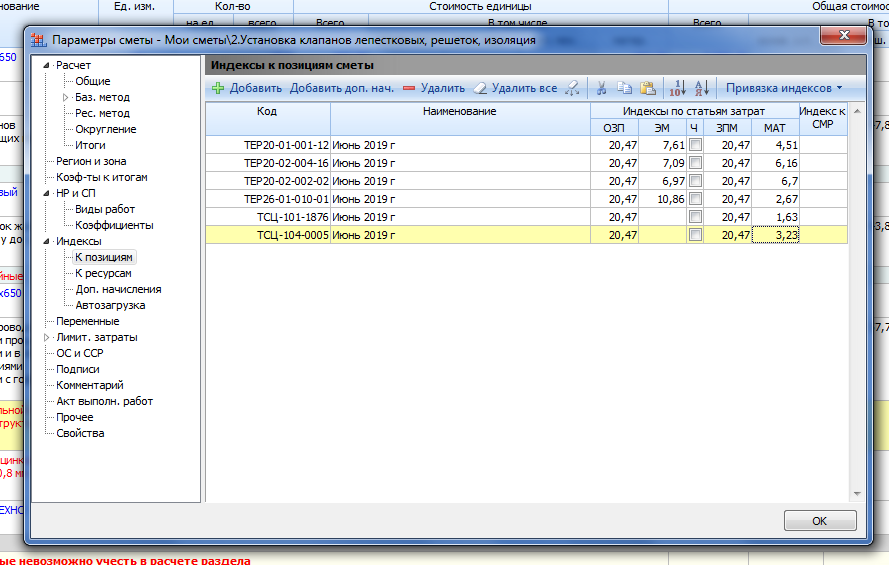Collapse the НР и СП tree node arrow
The height and width of the screenshot is (565, 889).
[47, 193]
